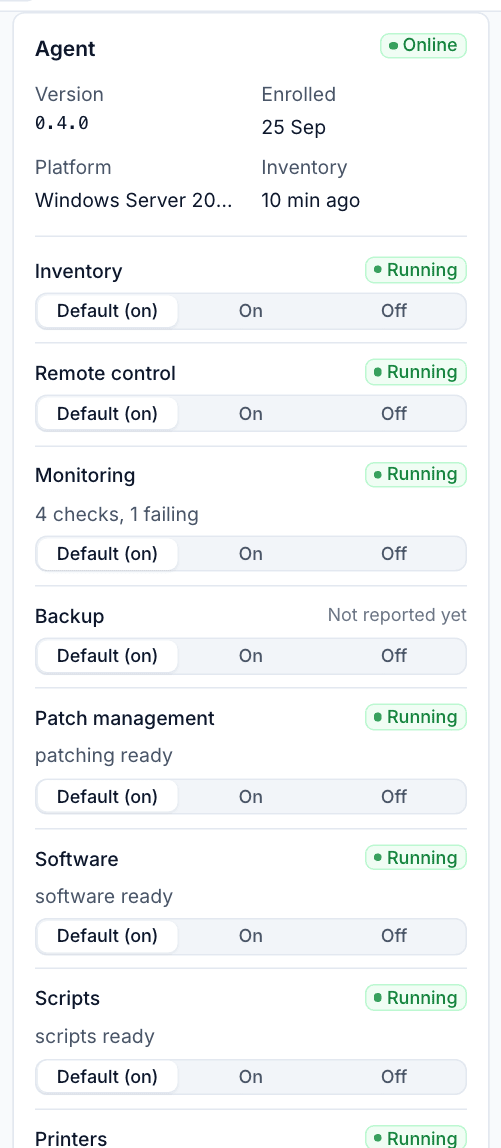Click Software's Running status badge
The height and width of the screenshot is (1148, 501).
pyautogui.click(x=416, y=857)
